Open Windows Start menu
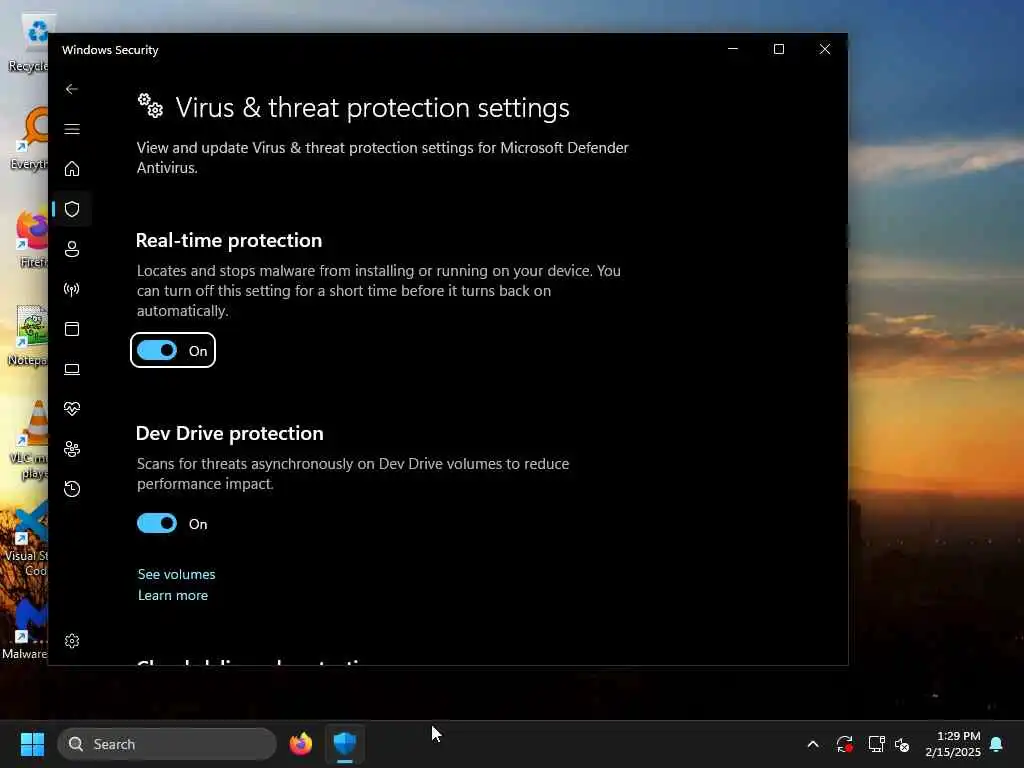This screenshot has width=1024, height=768. [x=32, y=744]
